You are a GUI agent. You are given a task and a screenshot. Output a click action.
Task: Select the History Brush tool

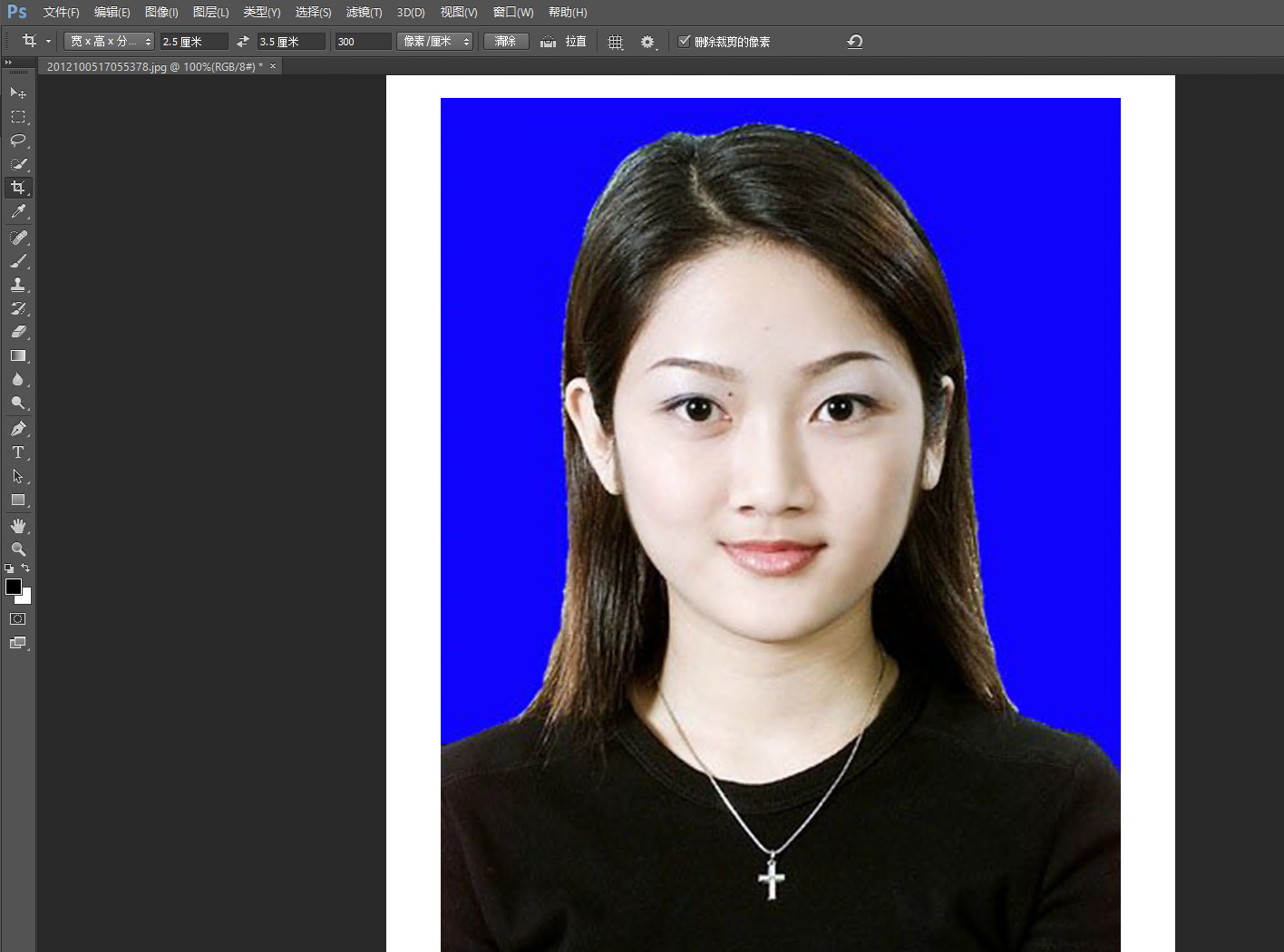tap(18, 308)
